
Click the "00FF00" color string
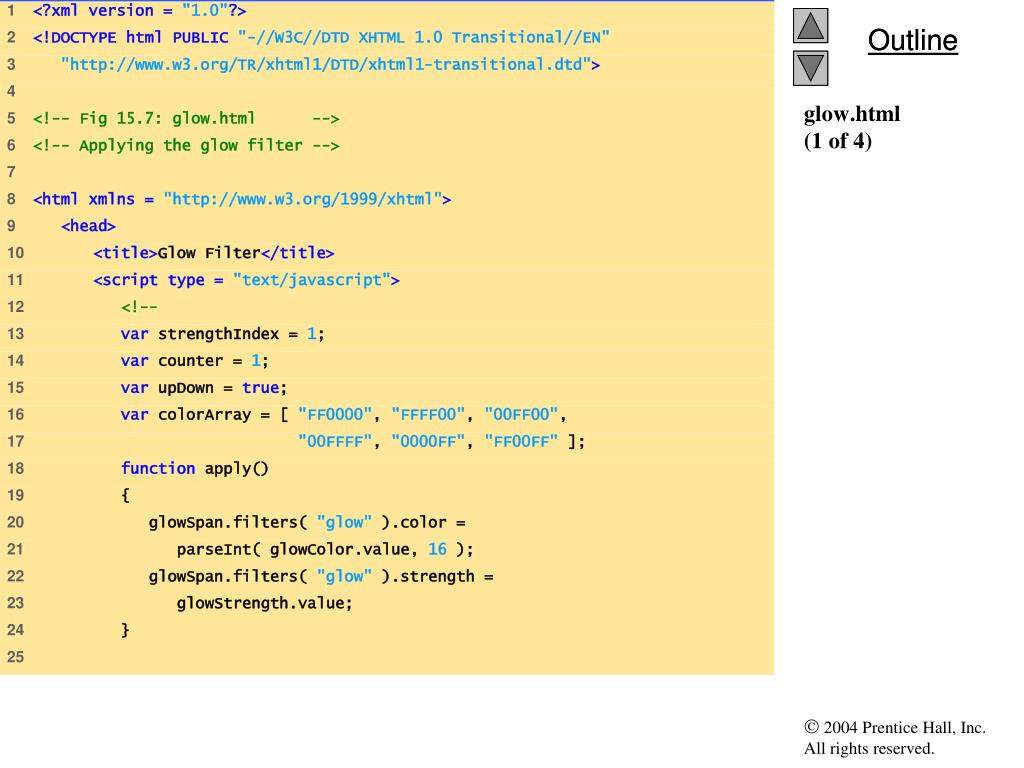coord(522,414)
